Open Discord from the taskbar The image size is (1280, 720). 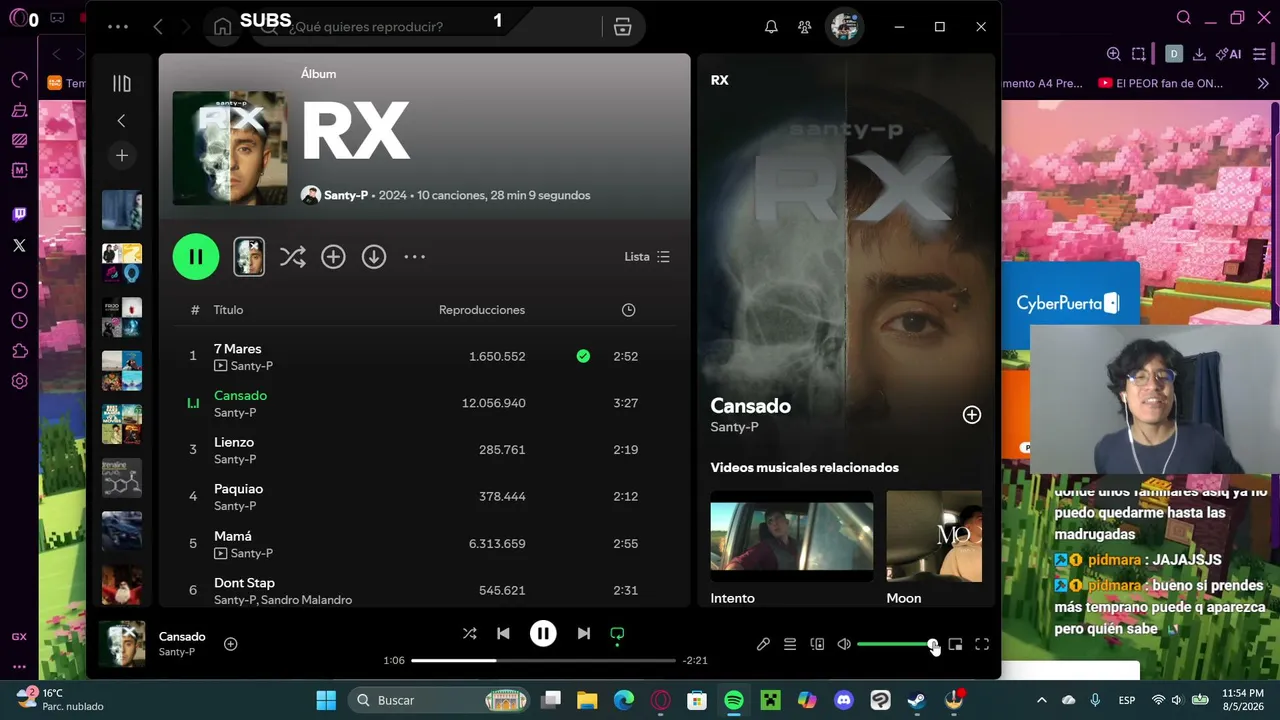click(844, 700)
